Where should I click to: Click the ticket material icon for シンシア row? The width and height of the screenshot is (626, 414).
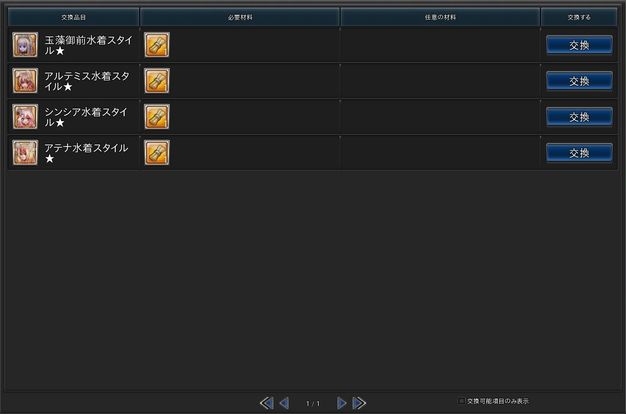pos(157,117)
